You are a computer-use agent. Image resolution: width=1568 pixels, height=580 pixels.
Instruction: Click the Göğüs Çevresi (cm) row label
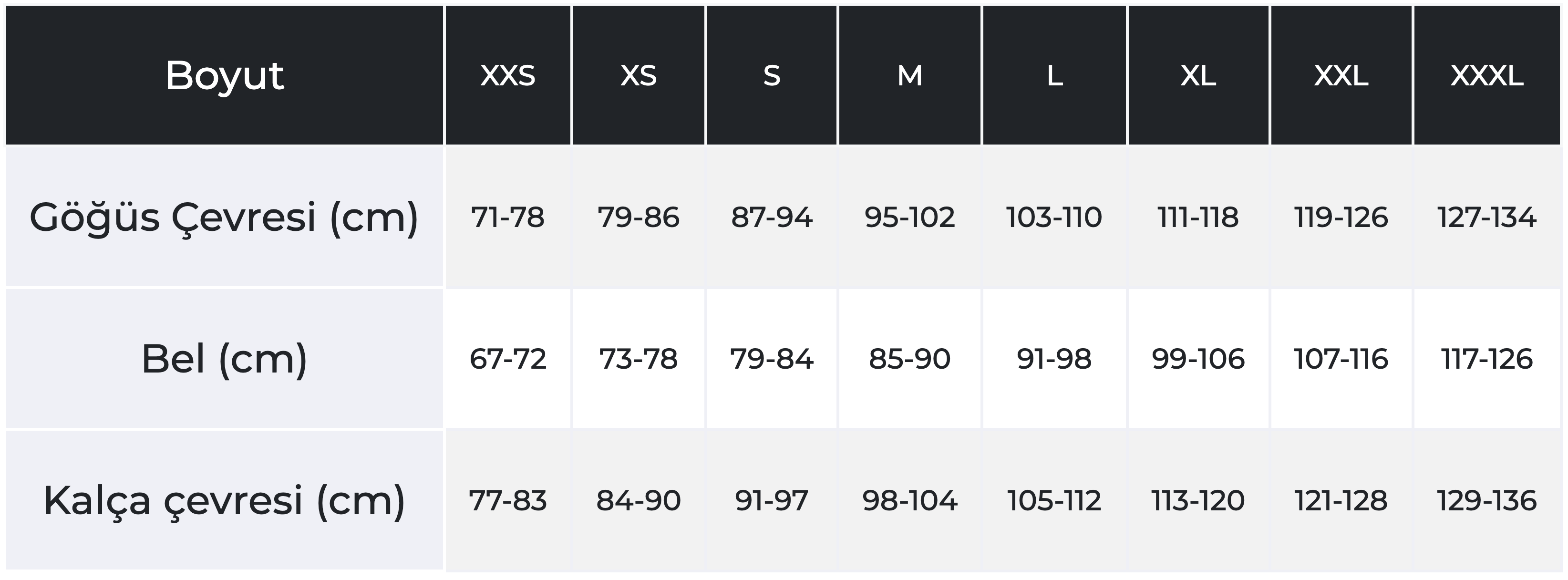pyautogui.click(x=225, y=217)
